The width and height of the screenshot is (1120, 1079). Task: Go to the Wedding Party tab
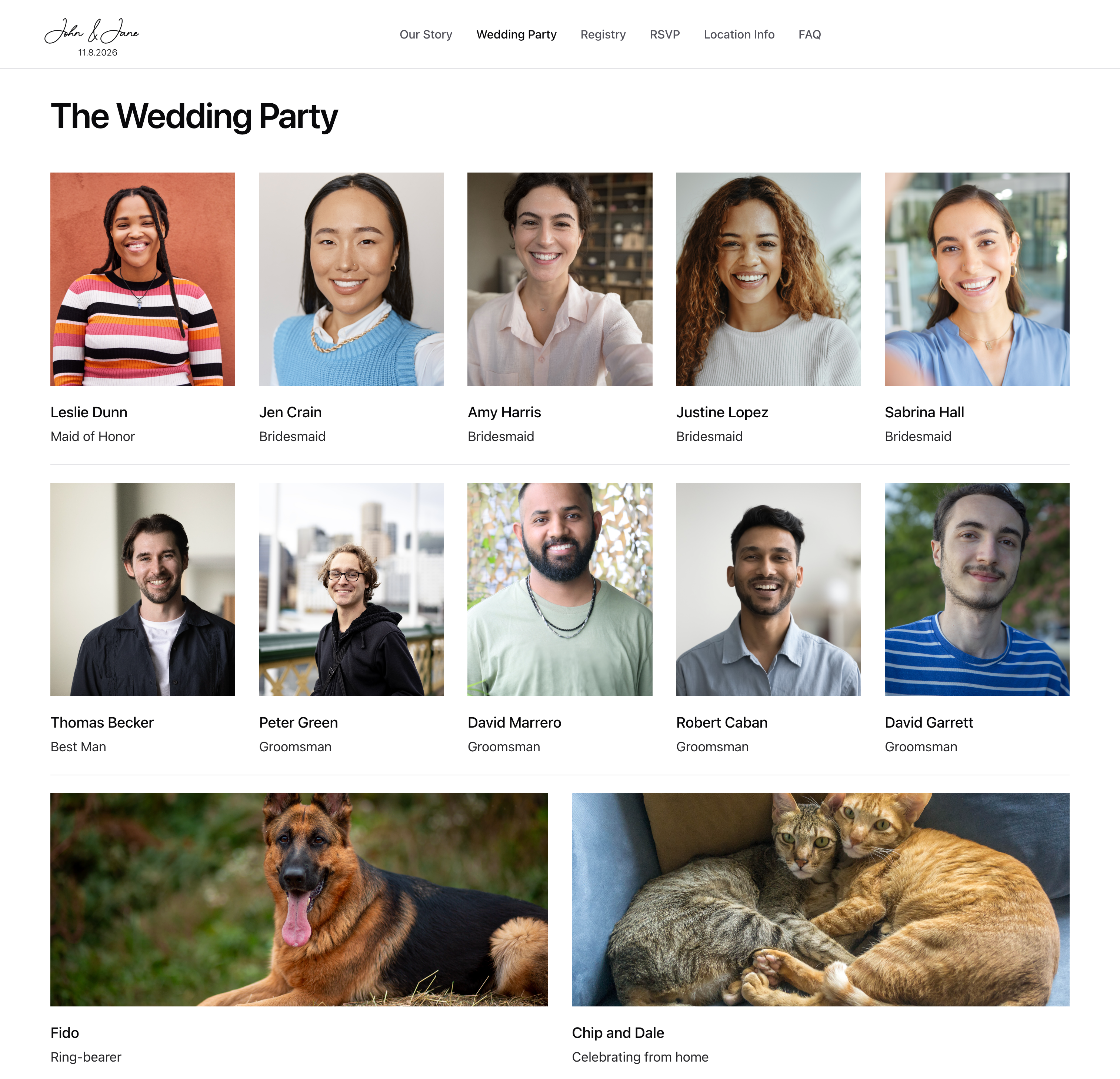(x=516, y=34)
